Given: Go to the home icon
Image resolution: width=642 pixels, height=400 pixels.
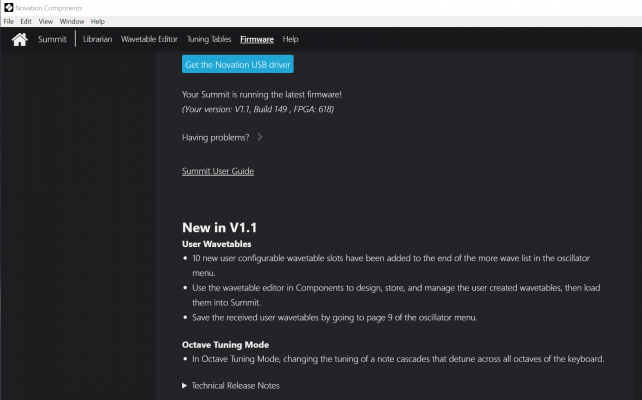Looking at the screenshot, I should coord(20,39).
